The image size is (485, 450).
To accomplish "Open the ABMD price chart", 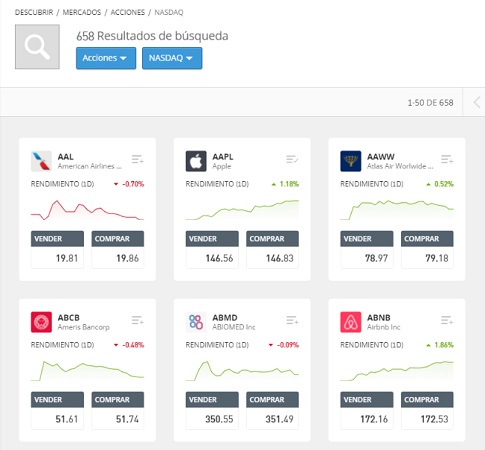I will 242,371.
